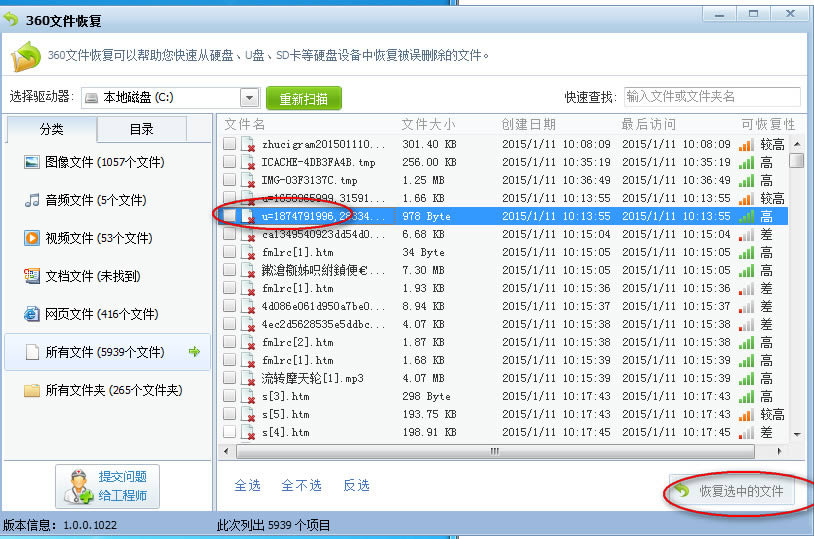Open the drive selection dropdown
The height and width of the screenshot is (539, 814).
[249, 98]
